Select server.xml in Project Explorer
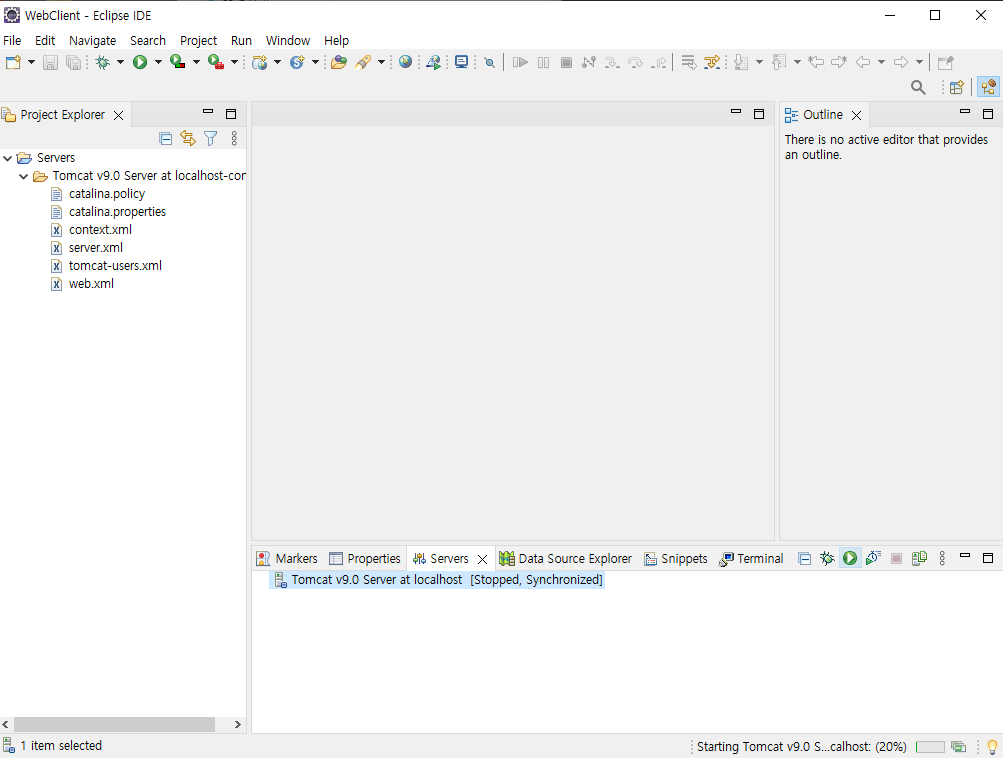 point(96,248)
